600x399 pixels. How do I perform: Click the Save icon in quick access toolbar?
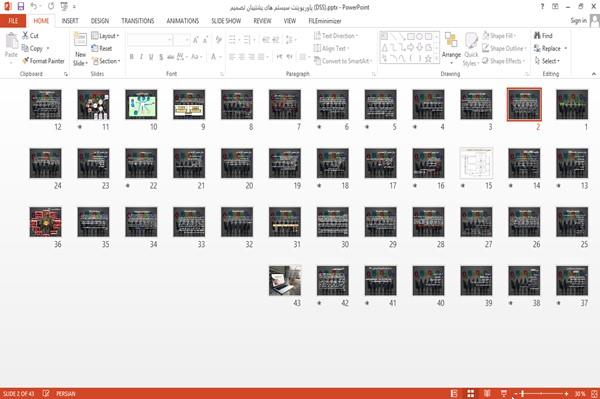tap(21, 7)
